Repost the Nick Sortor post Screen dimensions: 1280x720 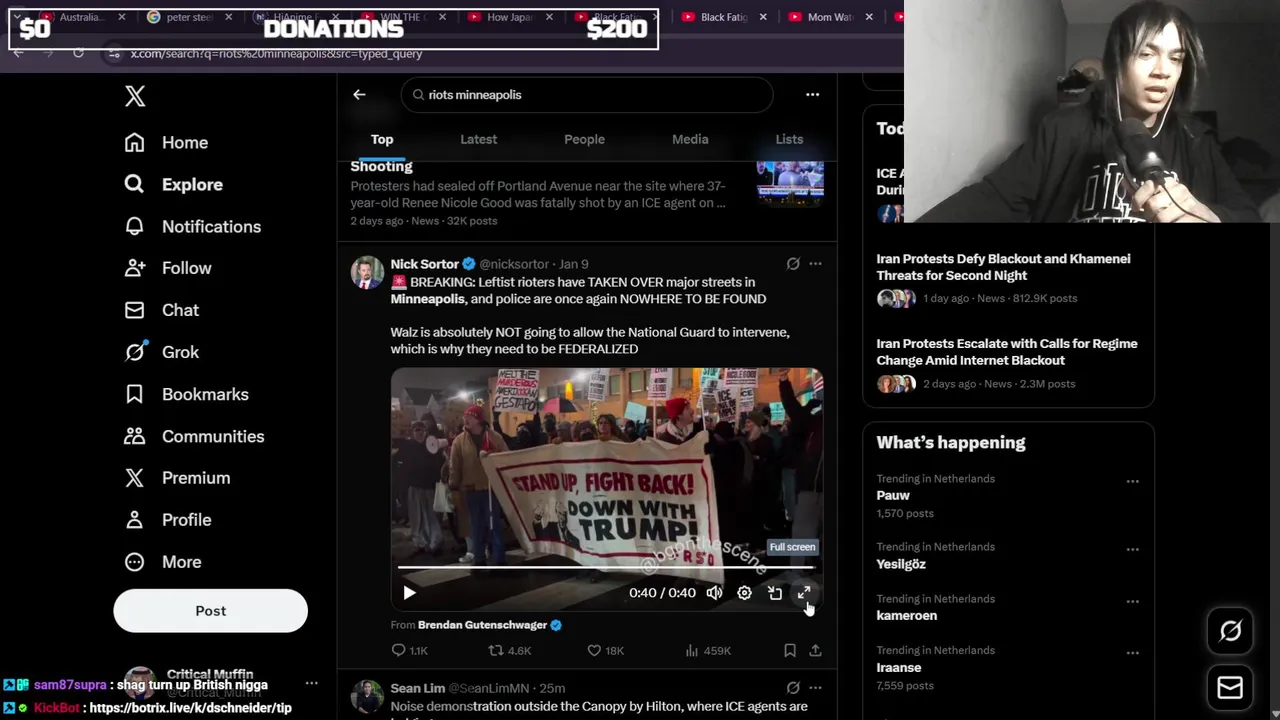509,650
